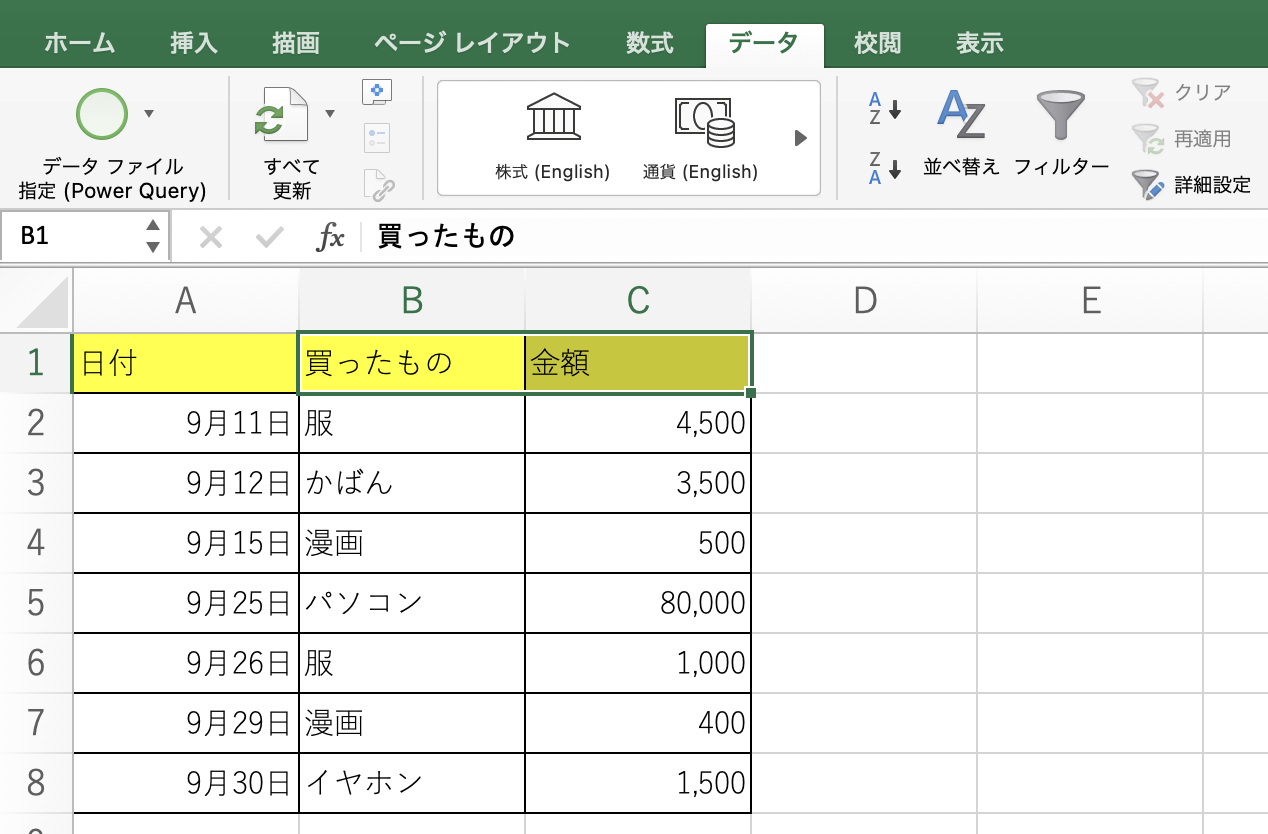This screenshot has height=834, width=1268.
Task: Expand the すべて更新 dropdown arrow
Action: coord(329,115)
